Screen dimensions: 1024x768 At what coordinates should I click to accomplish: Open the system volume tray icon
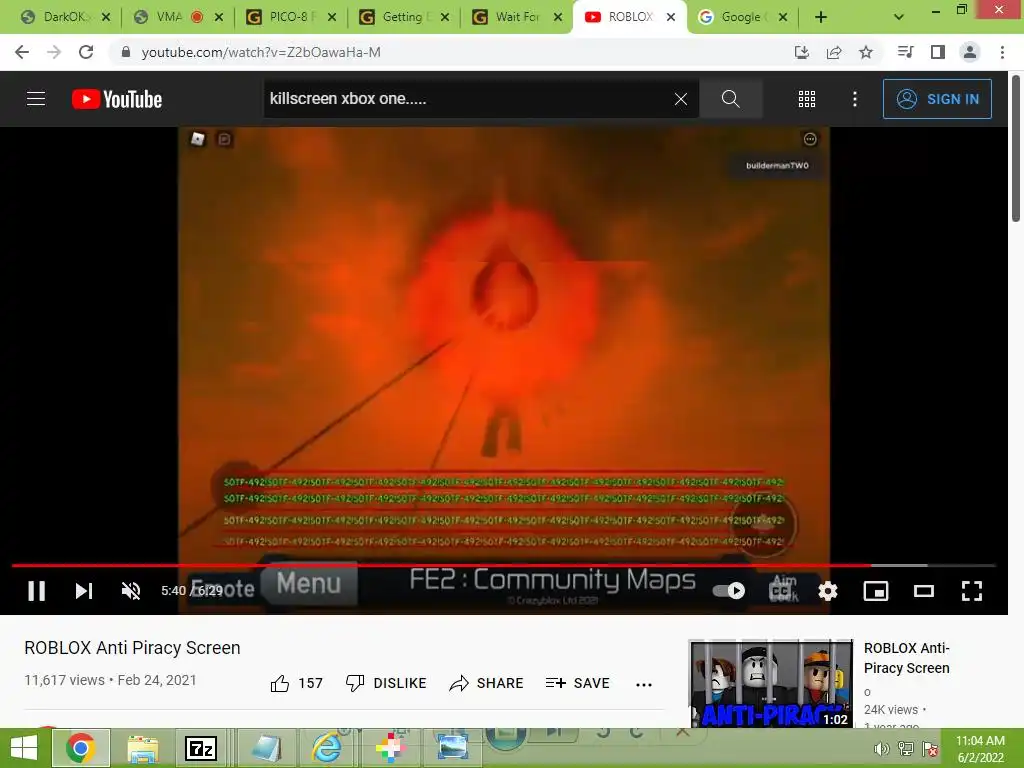coord(881,749)
